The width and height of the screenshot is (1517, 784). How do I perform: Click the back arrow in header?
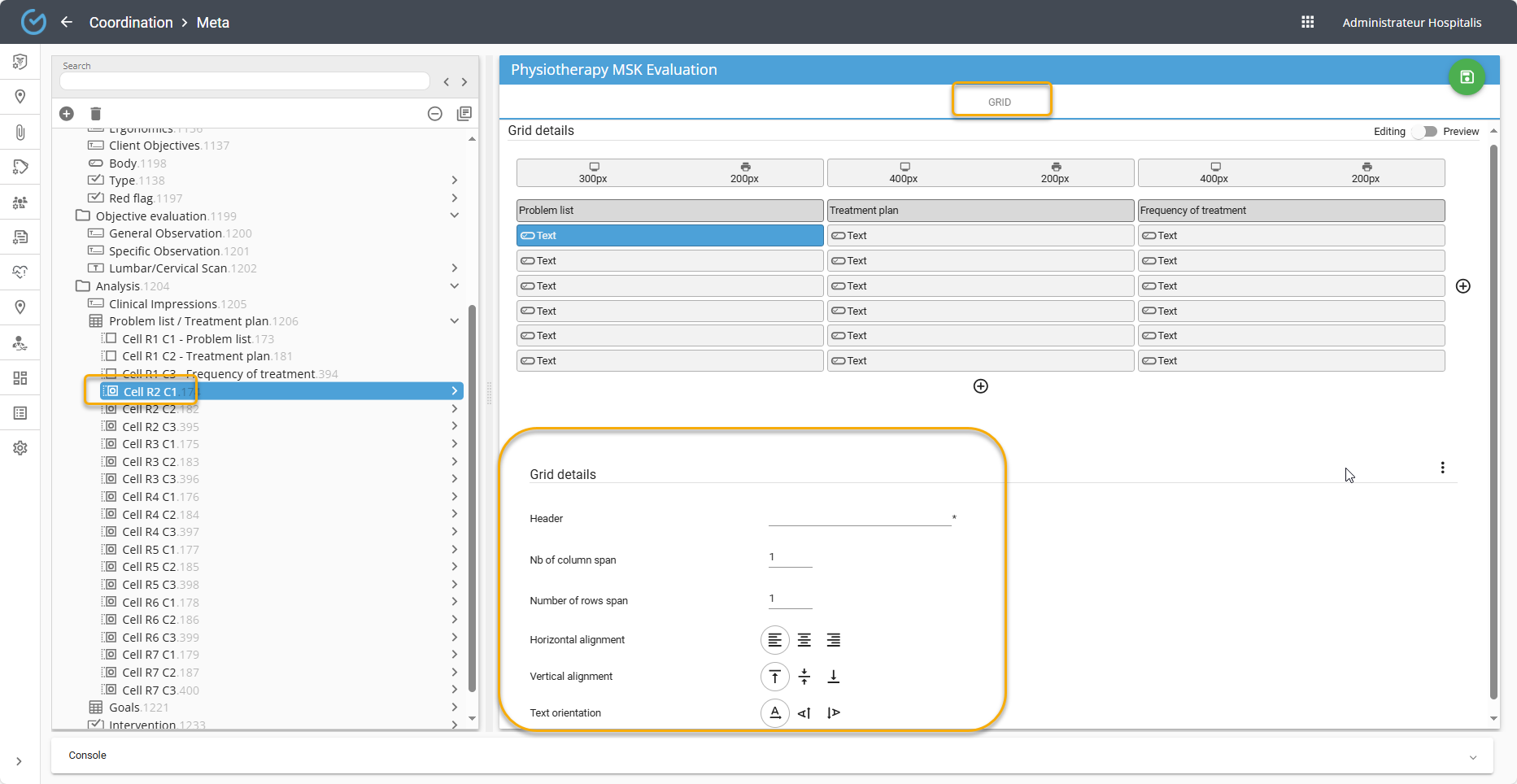[67, 22]
